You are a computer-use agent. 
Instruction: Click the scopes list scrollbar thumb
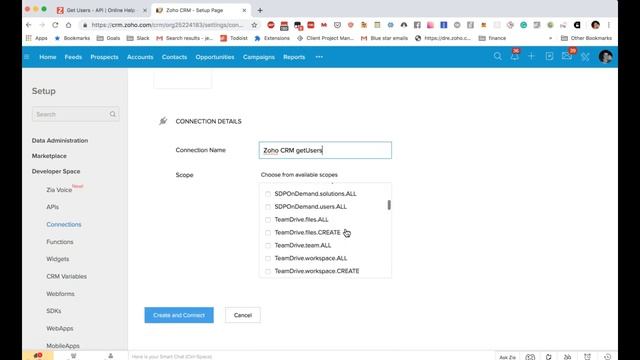pos(389,205)
